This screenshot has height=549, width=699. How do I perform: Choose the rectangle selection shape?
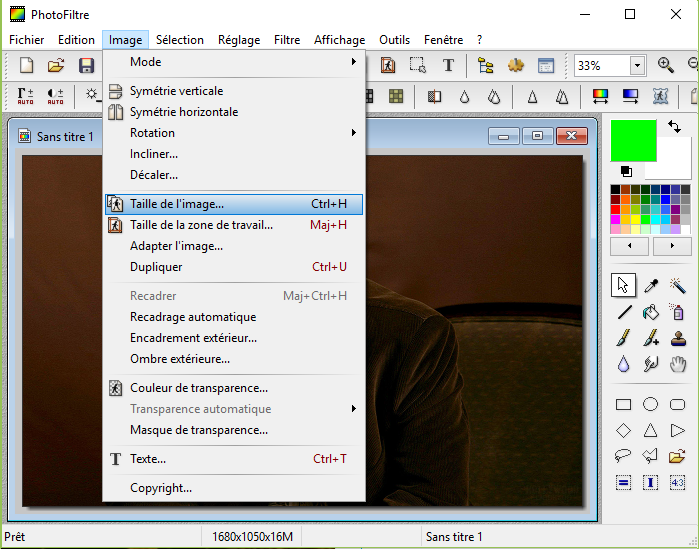pos(623,405)
